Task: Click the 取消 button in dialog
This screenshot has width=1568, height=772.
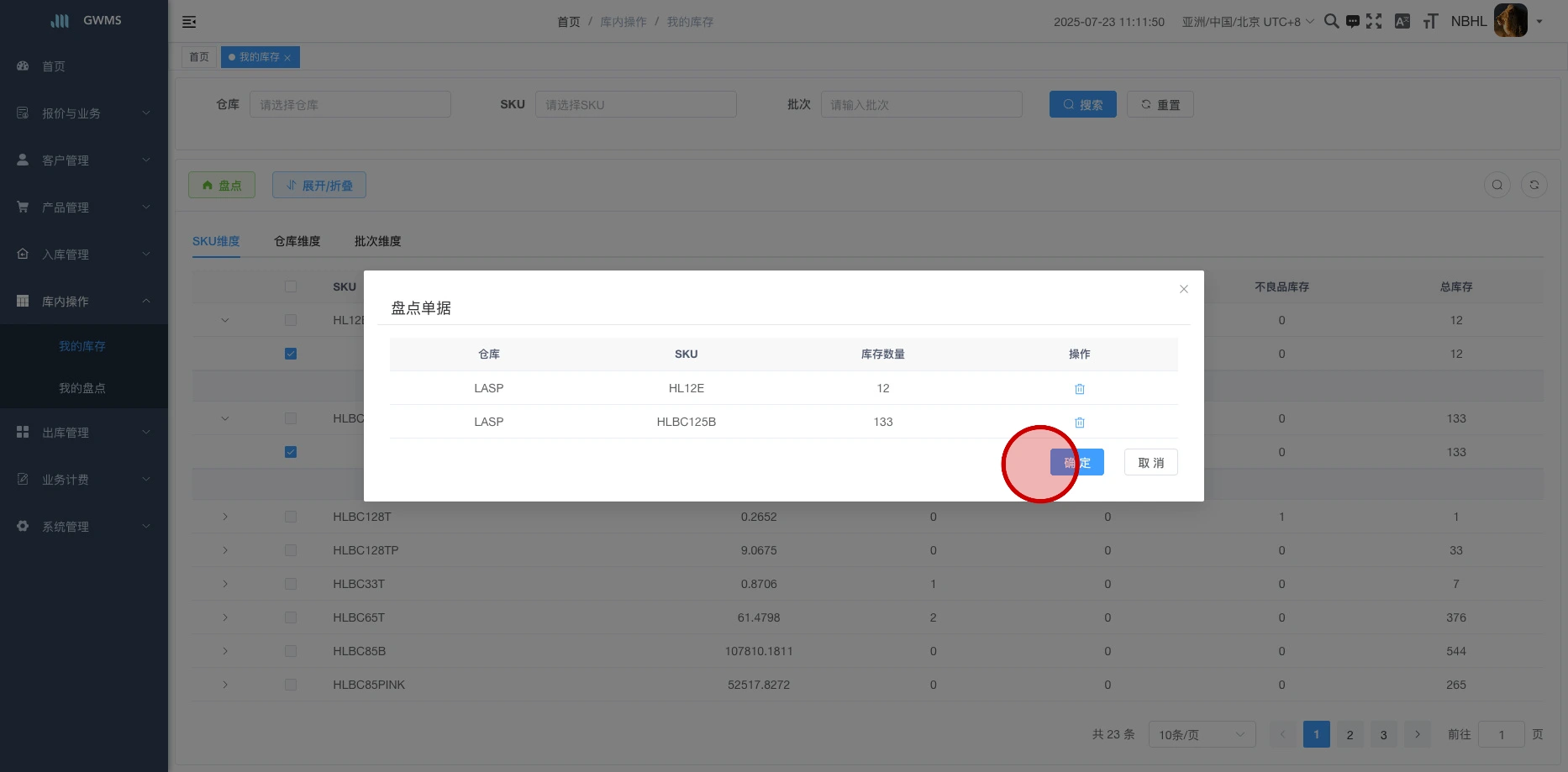Action: (1150, 463)
